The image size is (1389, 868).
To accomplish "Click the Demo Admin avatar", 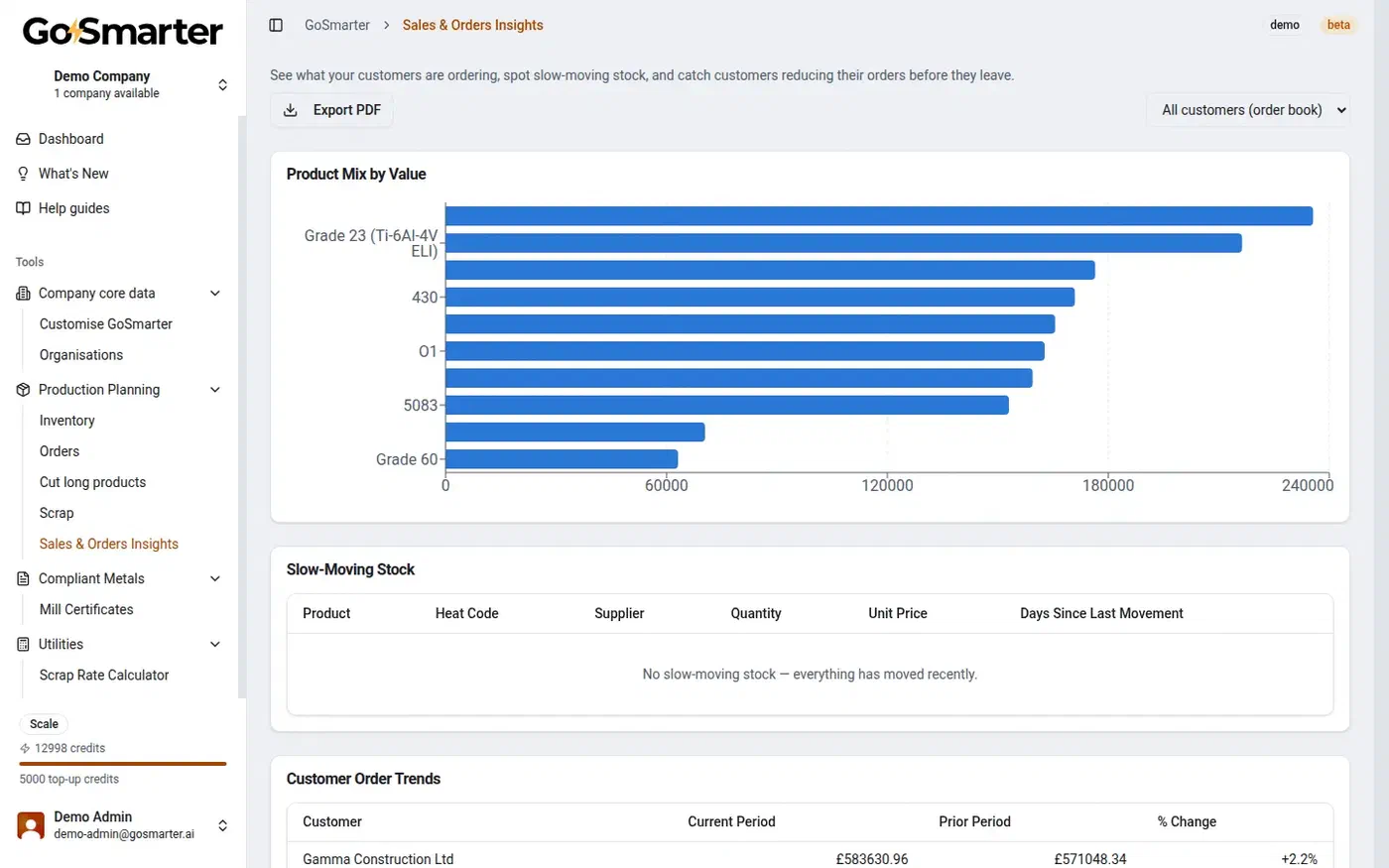I will [x=31, y=825].
